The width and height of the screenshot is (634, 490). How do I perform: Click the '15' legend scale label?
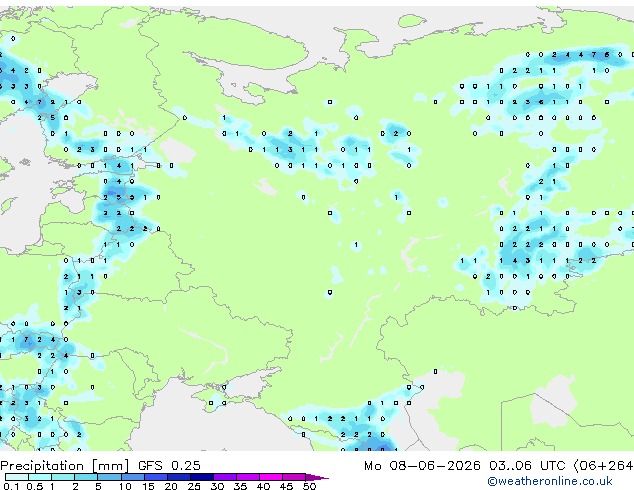(x=148, y=486)
